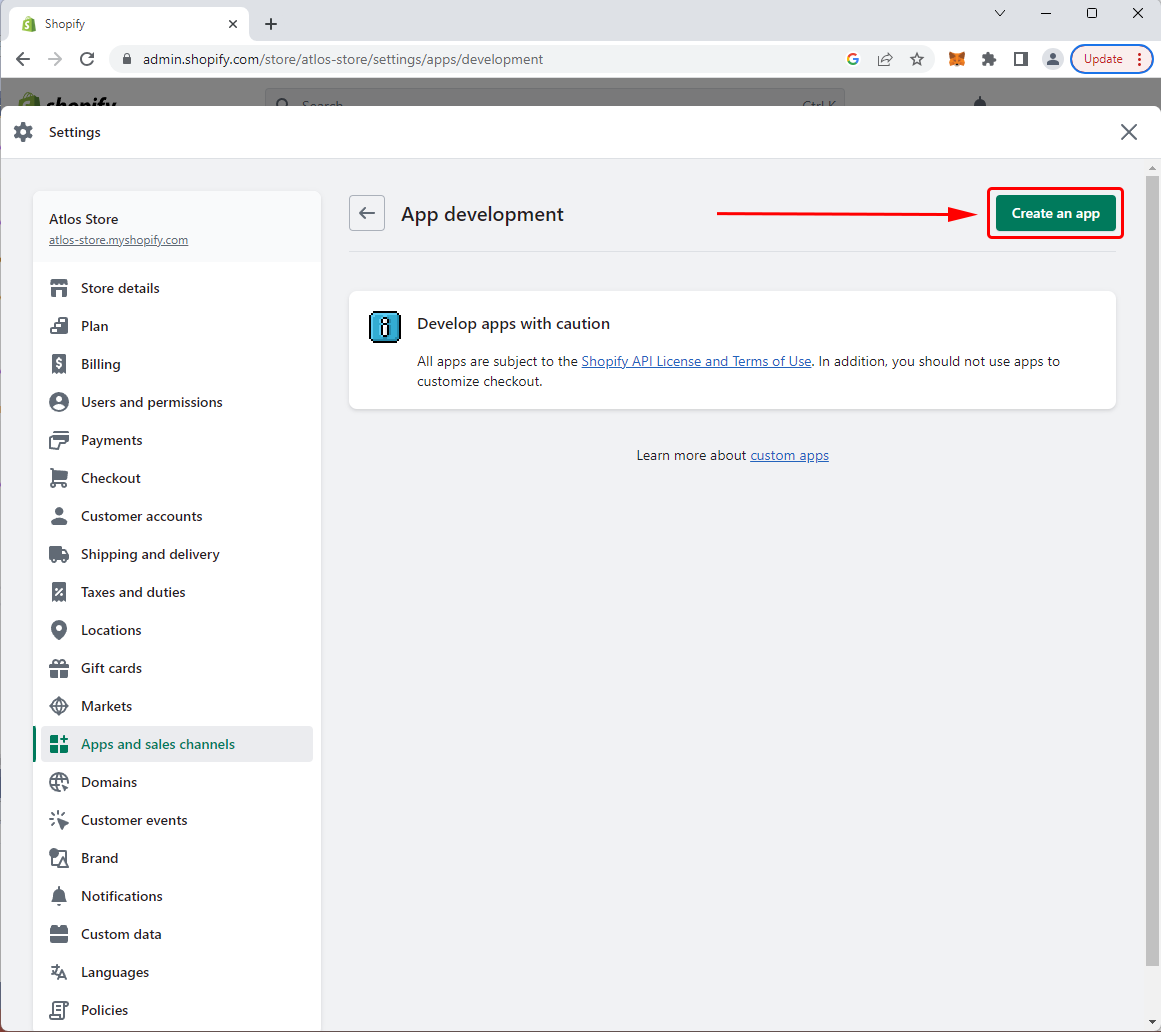Close the Shopify browser tab

click(x=232, y=24)
